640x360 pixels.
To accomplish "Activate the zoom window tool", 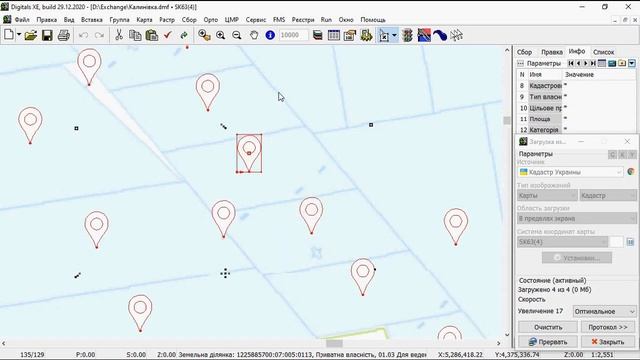I will (204, 36).
